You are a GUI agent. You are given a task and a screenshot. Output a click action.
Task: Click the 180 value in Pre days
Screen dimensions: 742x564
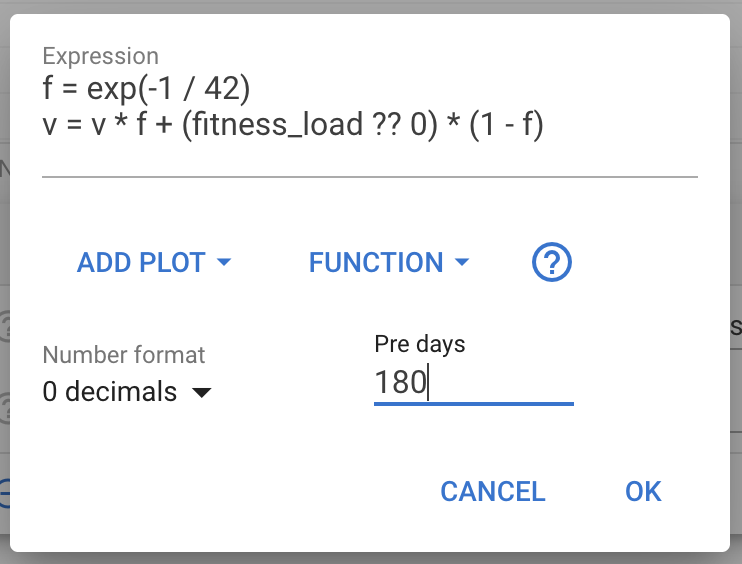tap(400, 383)
